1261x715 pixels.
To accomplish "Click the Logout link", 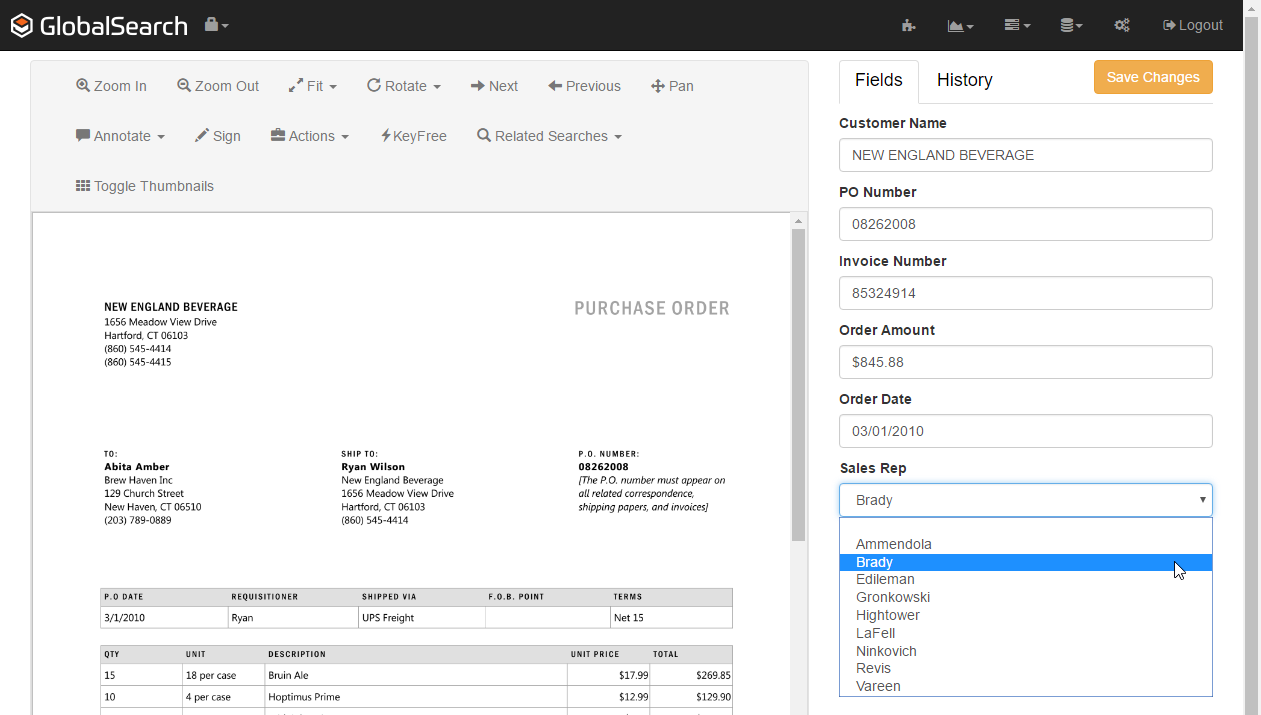I will [x=1193, y=25].
